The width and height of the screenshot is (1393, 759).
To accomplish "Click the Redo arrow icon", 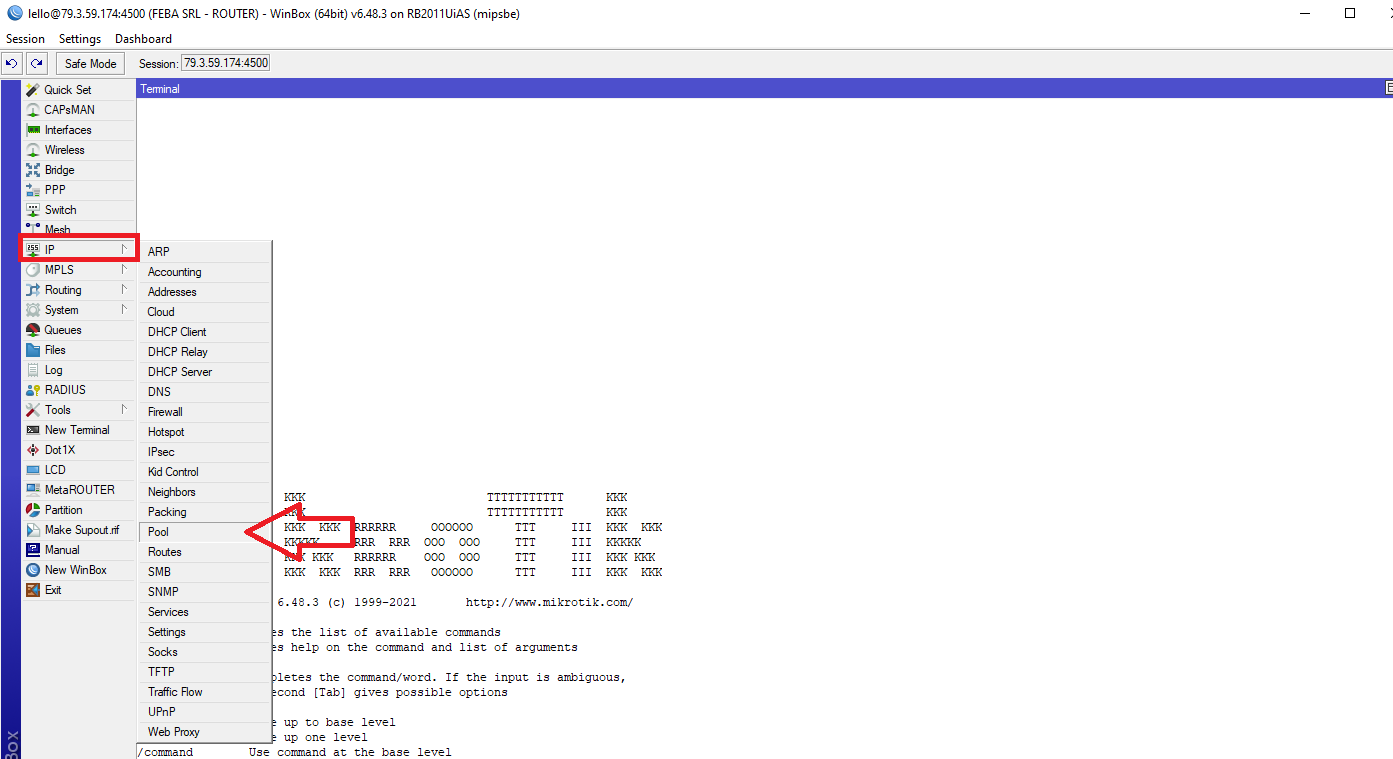I will [36, 63].
